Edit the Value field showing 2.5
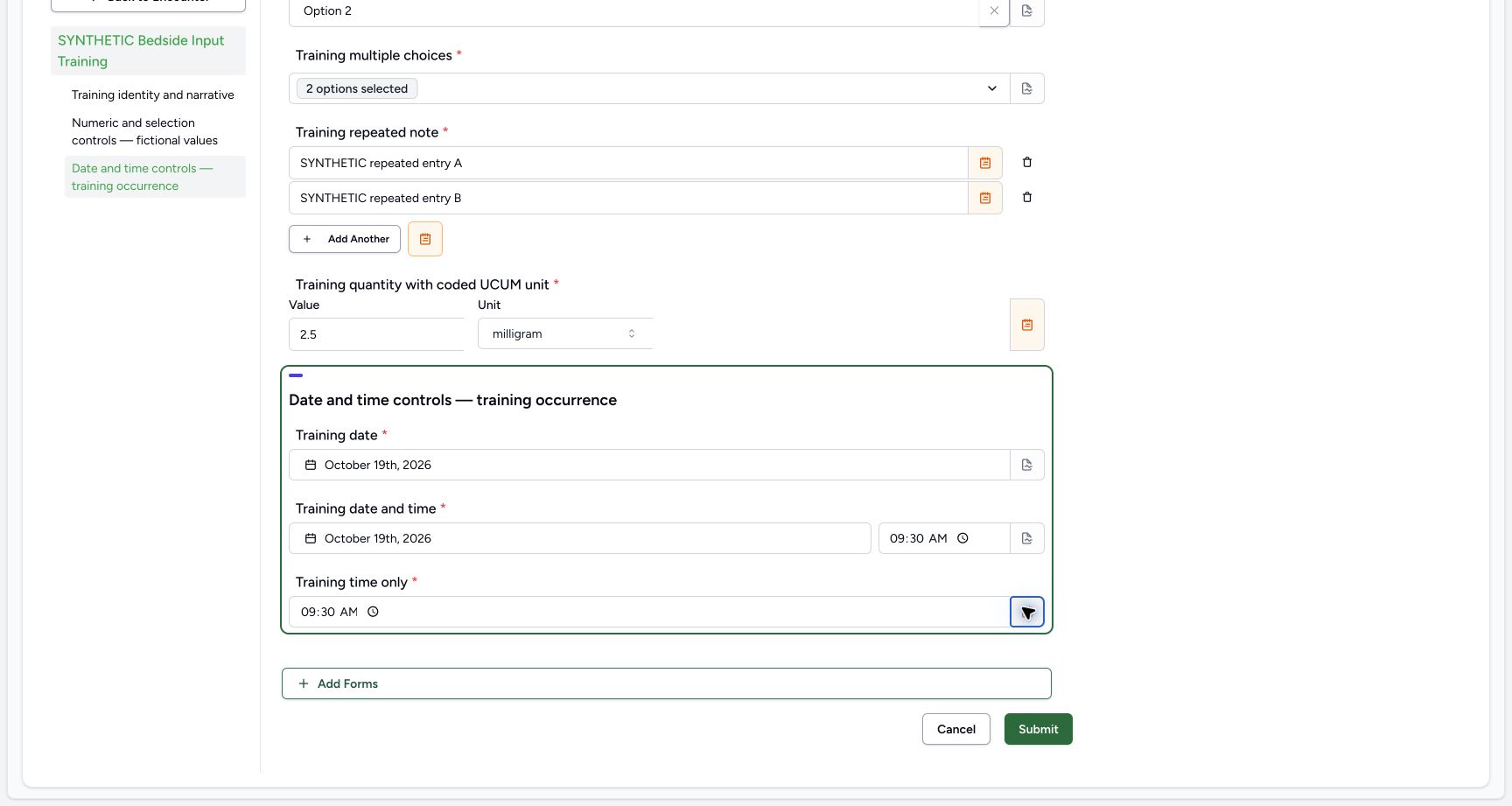Image resolution: width=1512 pixels, height=806 pixels. click(376, 334)
